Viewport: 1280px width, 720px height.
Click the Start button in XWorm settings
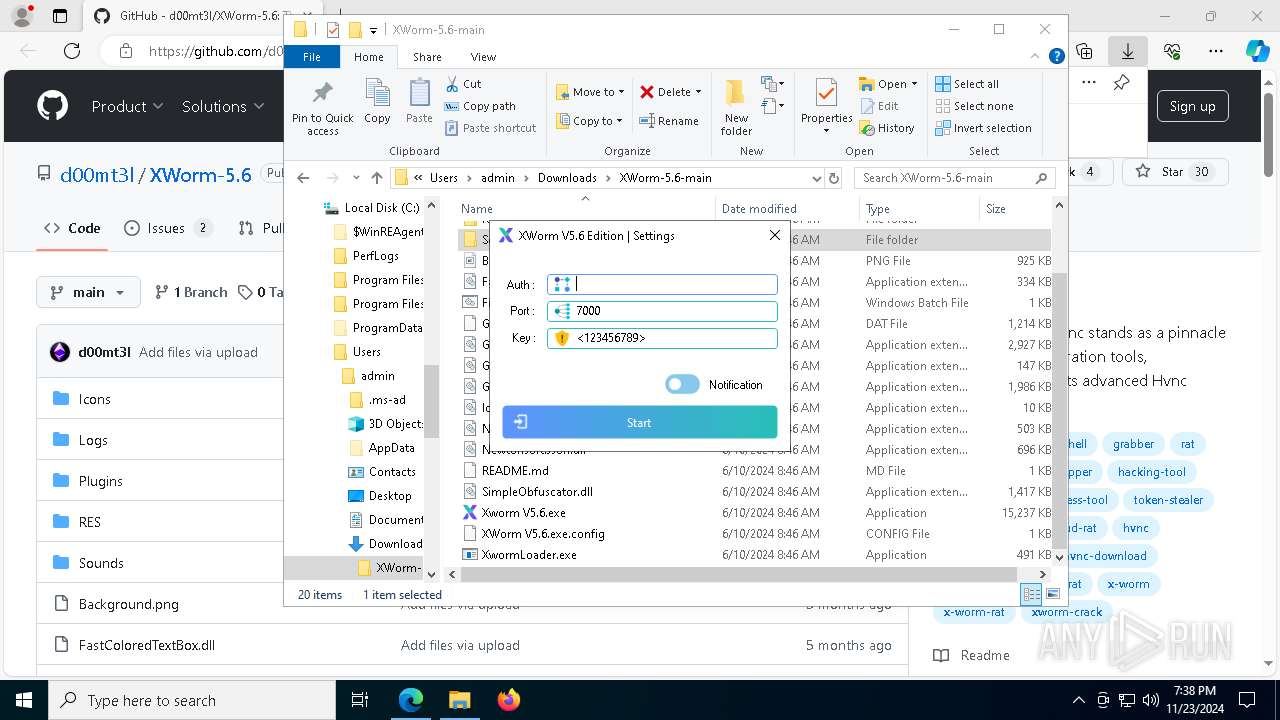(x=640, y=422)
